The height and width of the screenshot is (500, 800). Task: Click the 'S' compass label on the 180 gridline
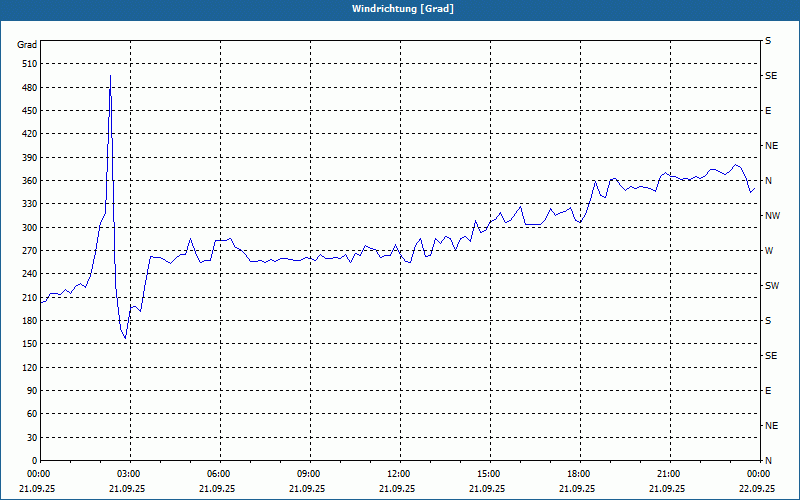coord(768,321)
